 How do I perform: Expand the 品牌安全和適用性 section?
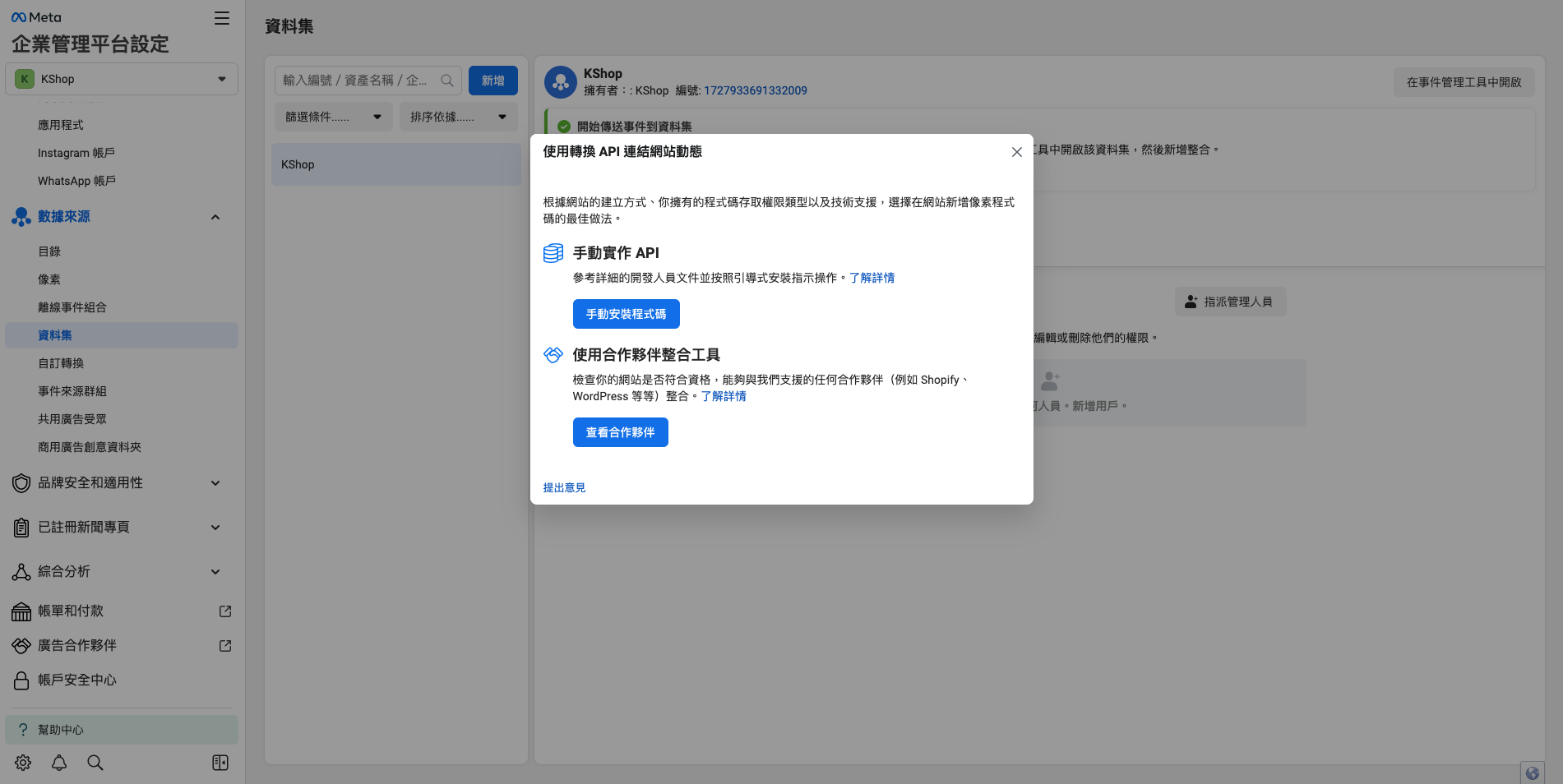tap(215, 483)
